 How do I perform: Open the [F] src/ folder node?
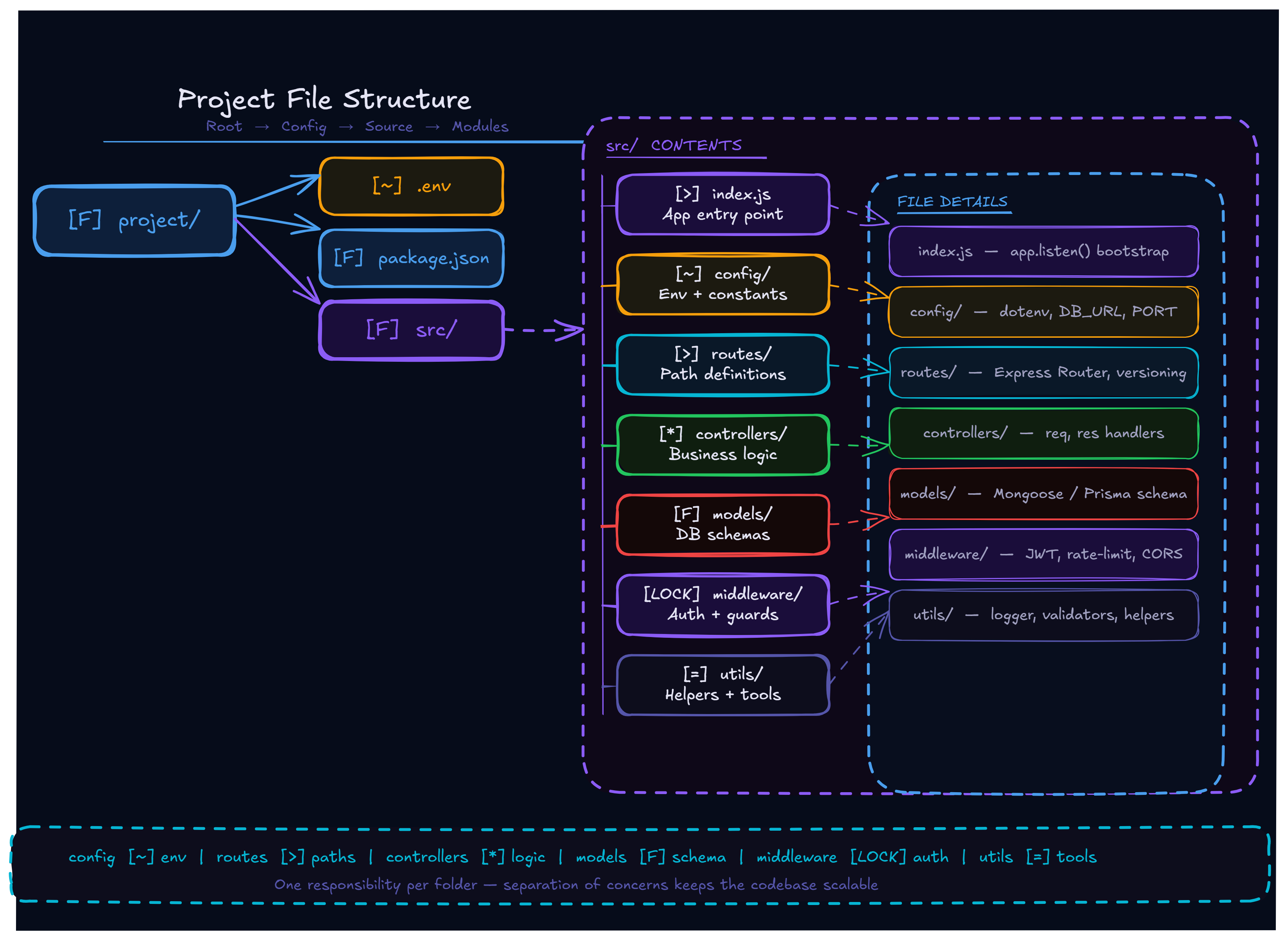[412, 330]
